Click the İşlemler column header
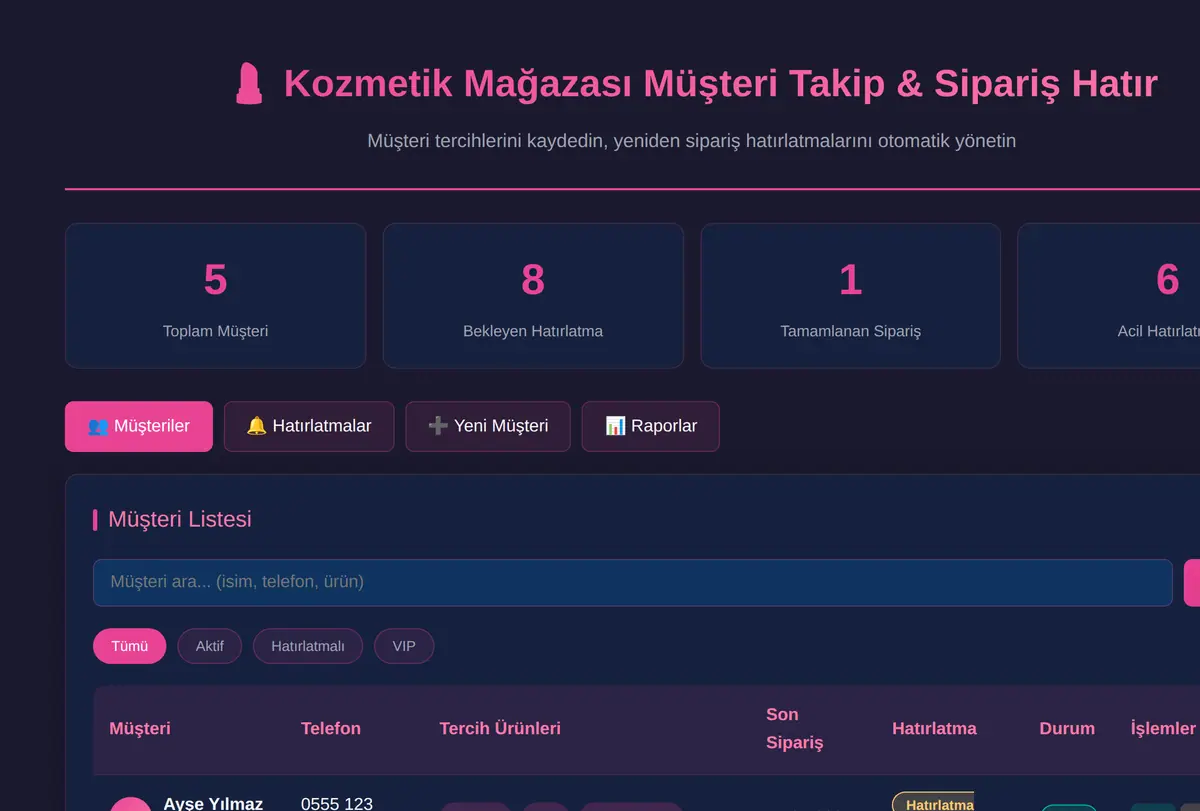This screenshot has height=811, width=1200. [x=1163, y=728]
